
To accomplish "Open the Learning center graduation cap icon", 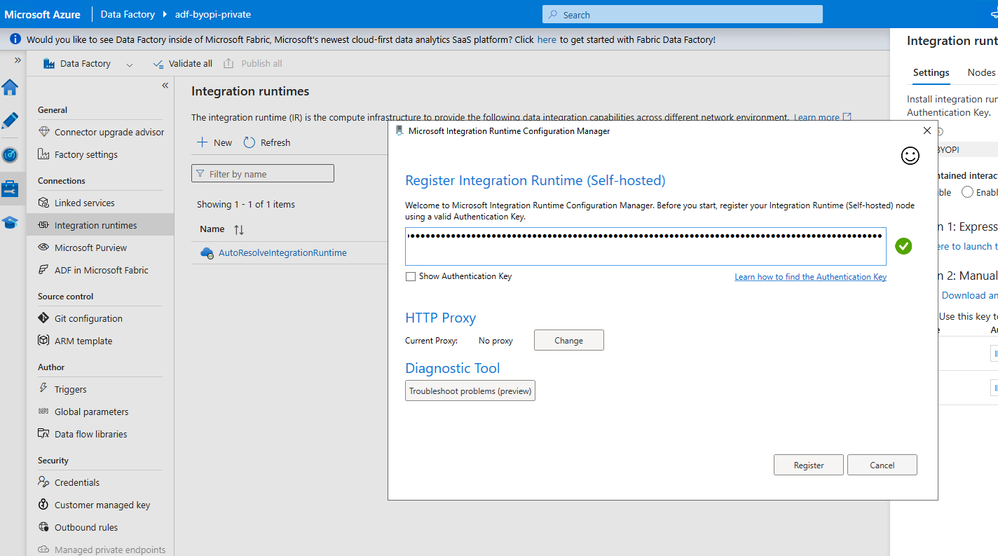I will point(10,223).
